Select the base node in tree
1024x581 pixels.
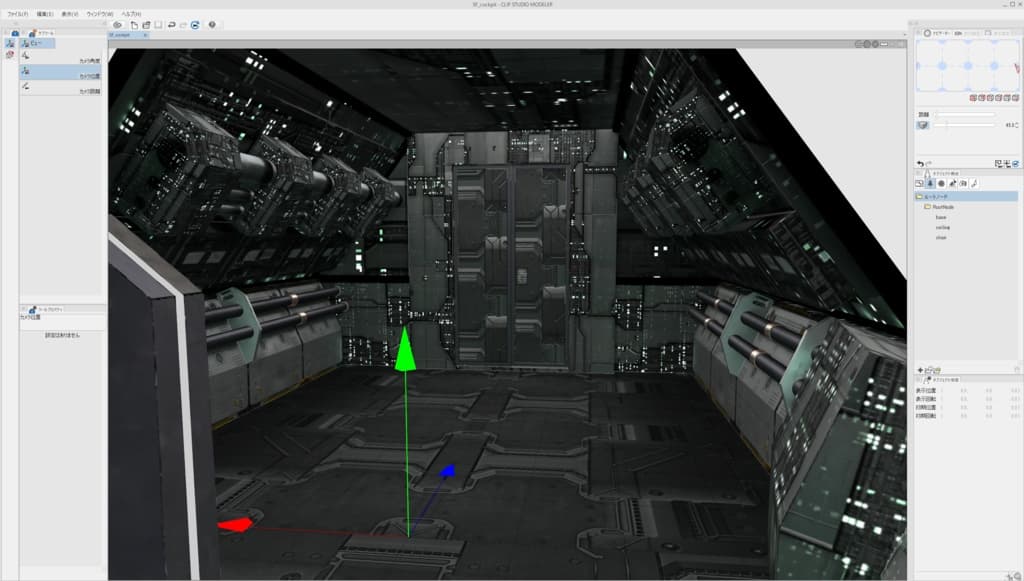[x=940, y=217]
